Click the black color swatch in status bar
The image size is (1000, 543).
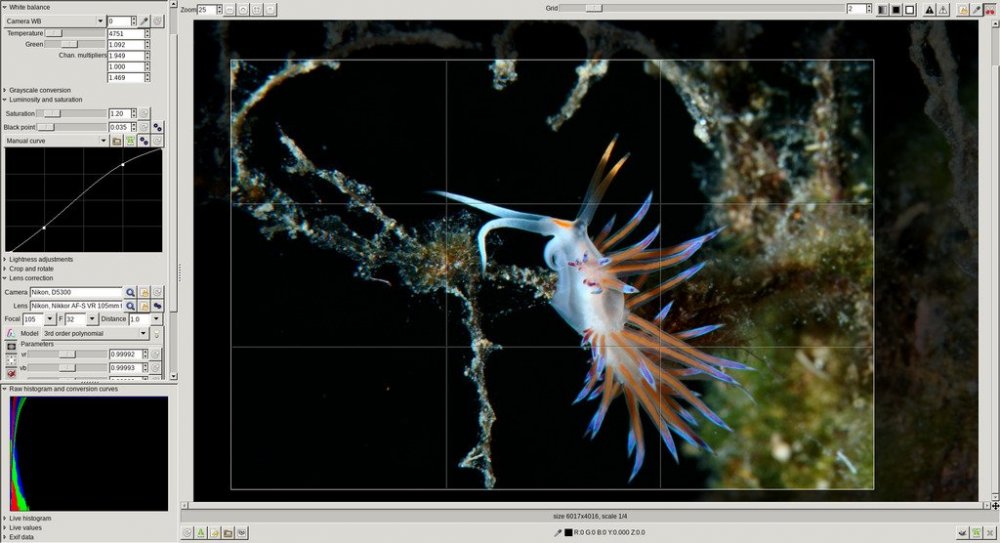[568, 532]
